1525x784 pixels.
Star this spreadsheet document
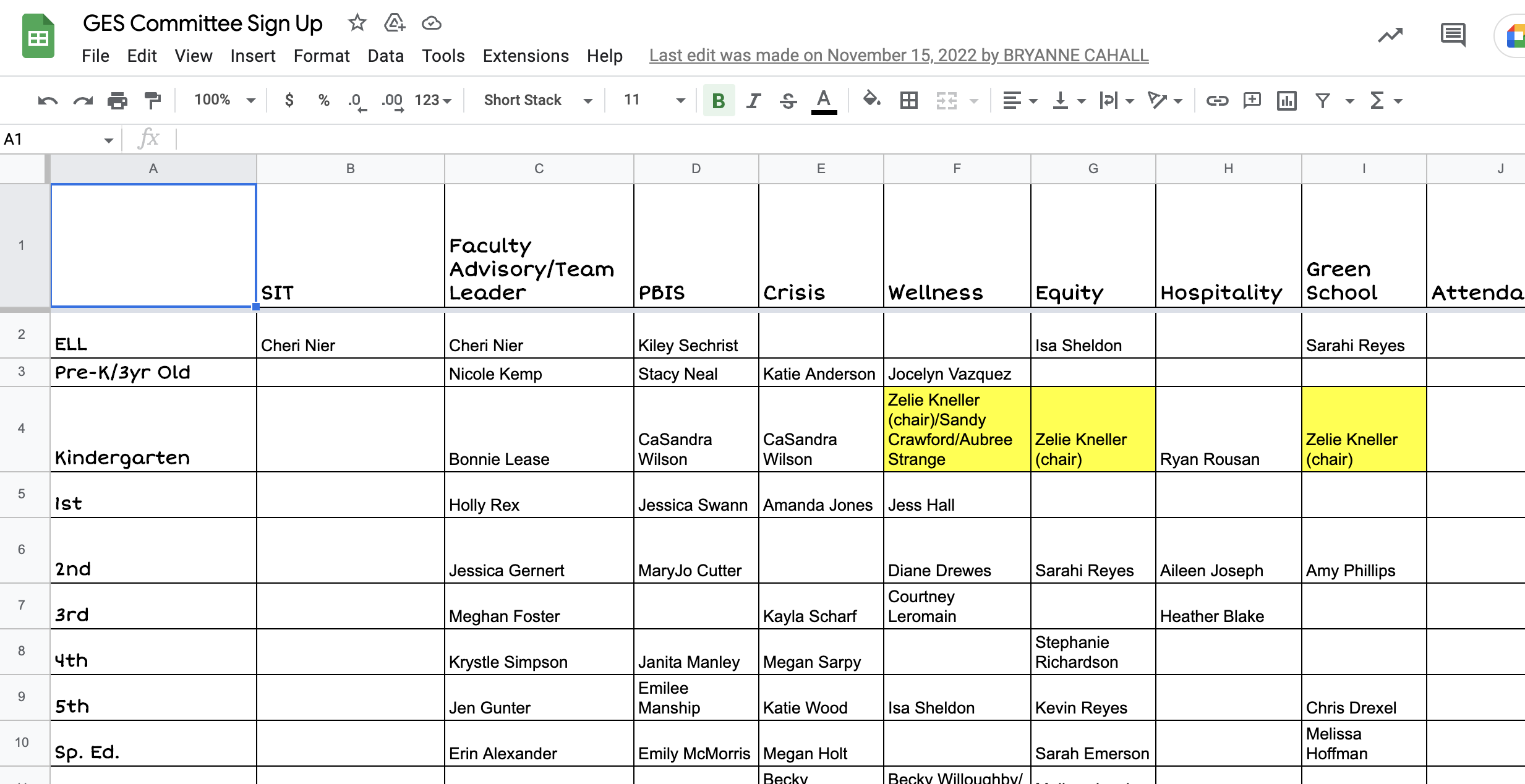[x=357, y=23]
